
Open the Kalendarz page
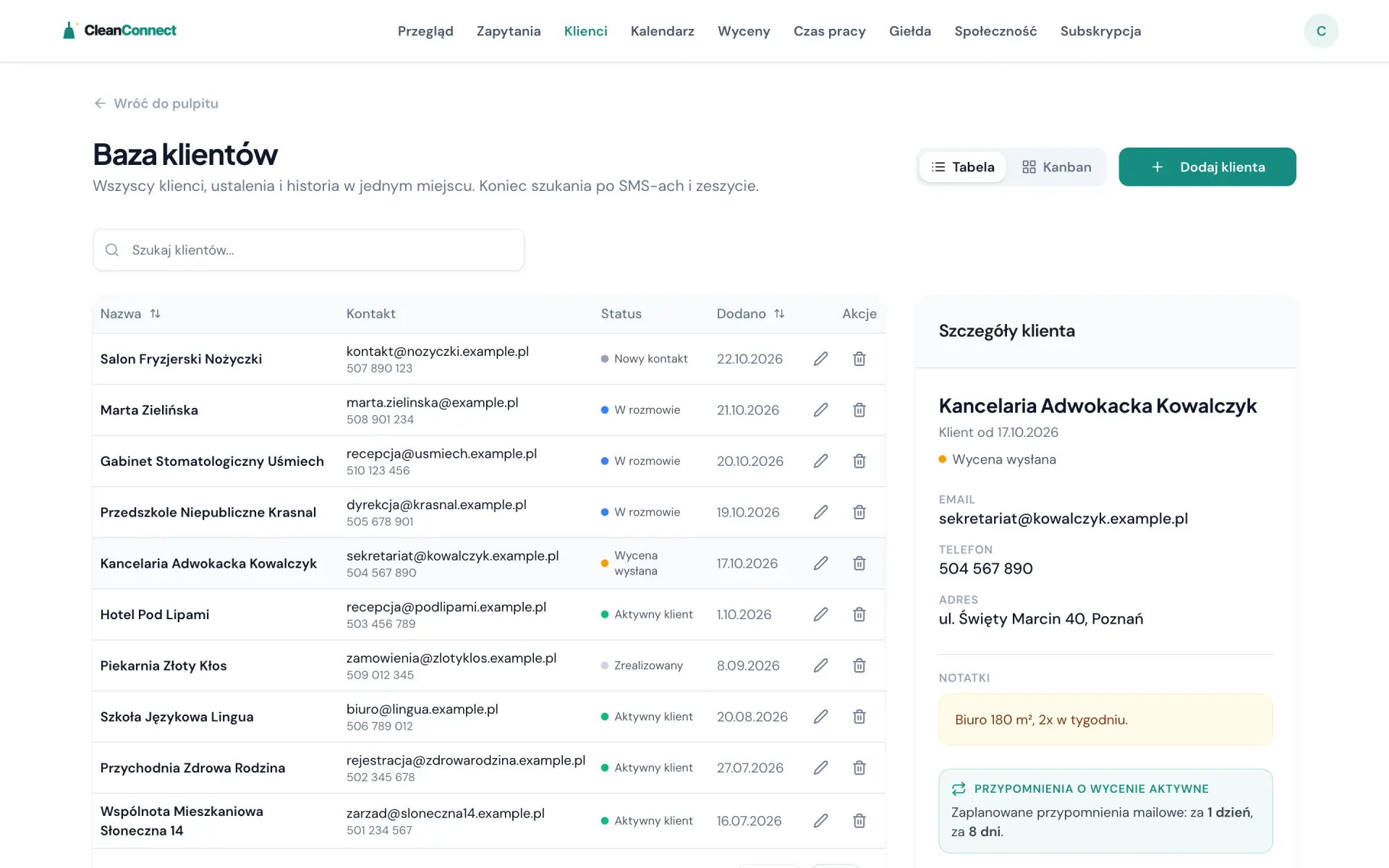point(662,31)
